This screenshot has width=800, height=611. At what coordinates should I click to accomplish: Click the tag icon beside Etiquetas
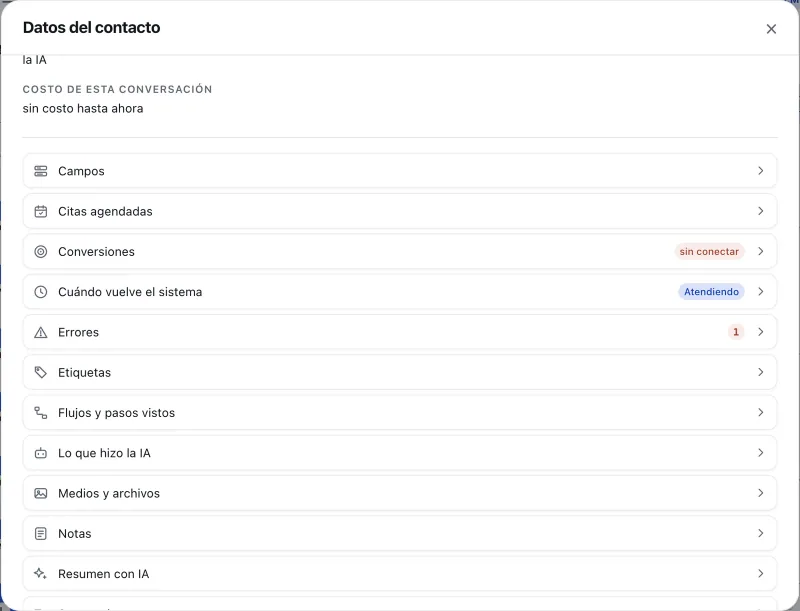(41, 372)
